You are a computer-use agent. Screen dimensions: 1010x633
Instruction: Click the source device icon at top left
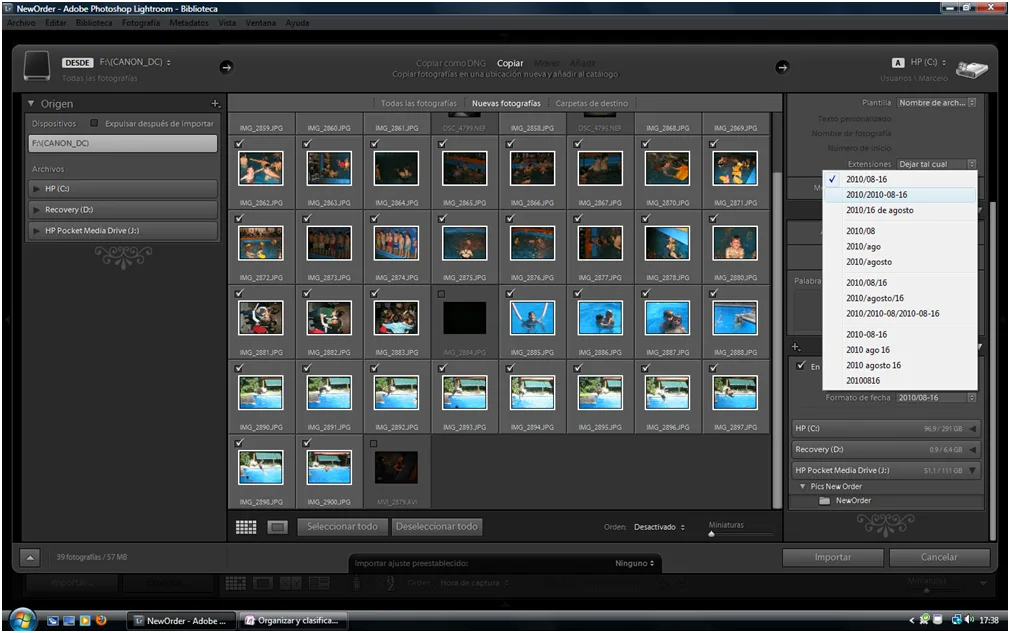coord(37,66)
